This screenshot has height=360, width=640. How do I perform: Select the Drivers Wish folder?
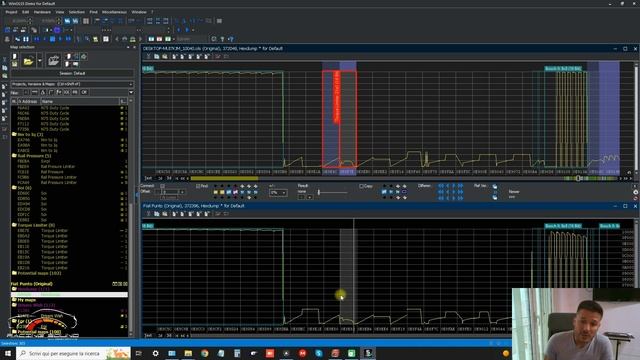33,305
